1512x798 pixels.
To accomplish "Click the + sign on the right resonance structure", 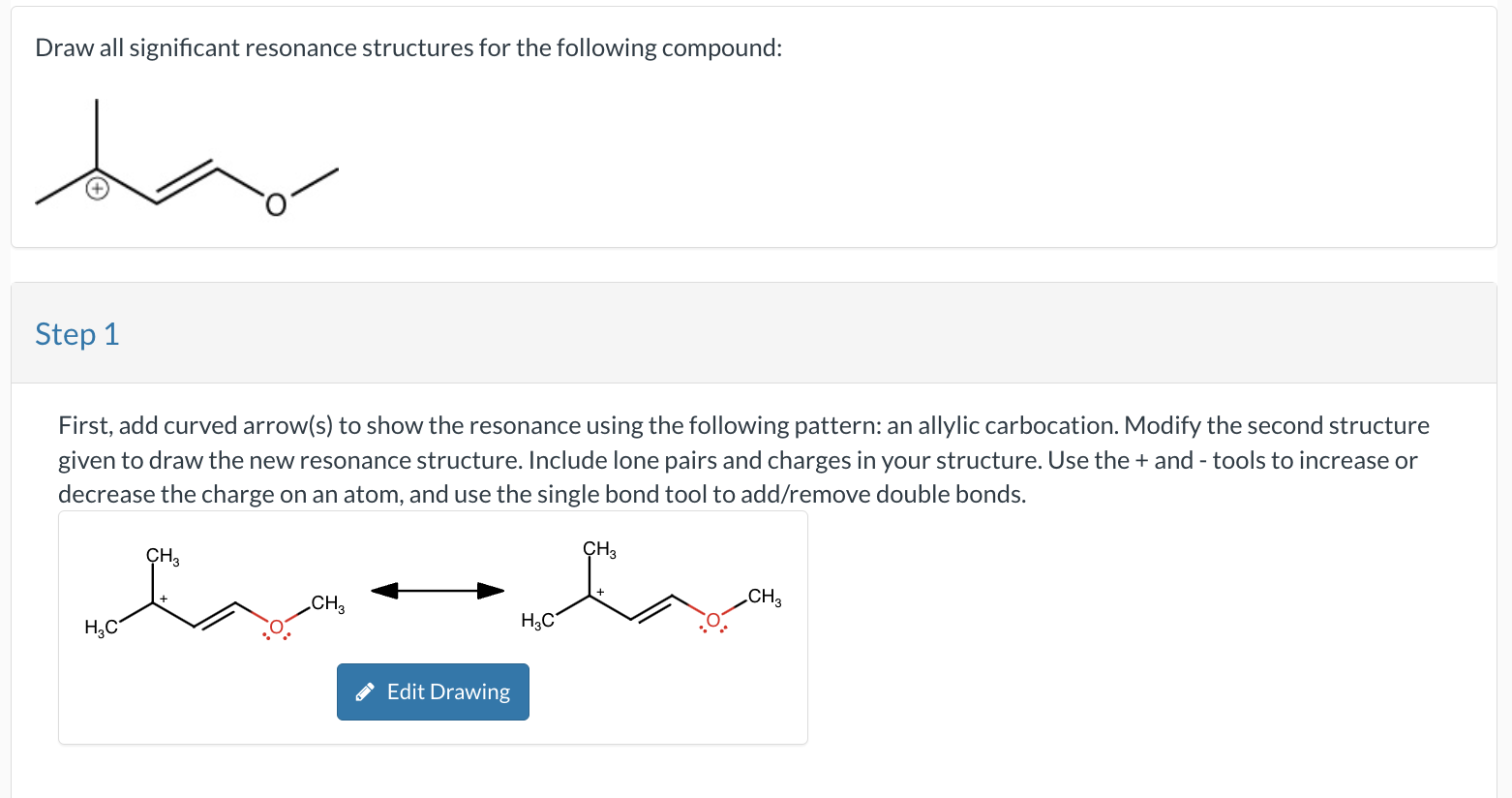I will point(599,591).
